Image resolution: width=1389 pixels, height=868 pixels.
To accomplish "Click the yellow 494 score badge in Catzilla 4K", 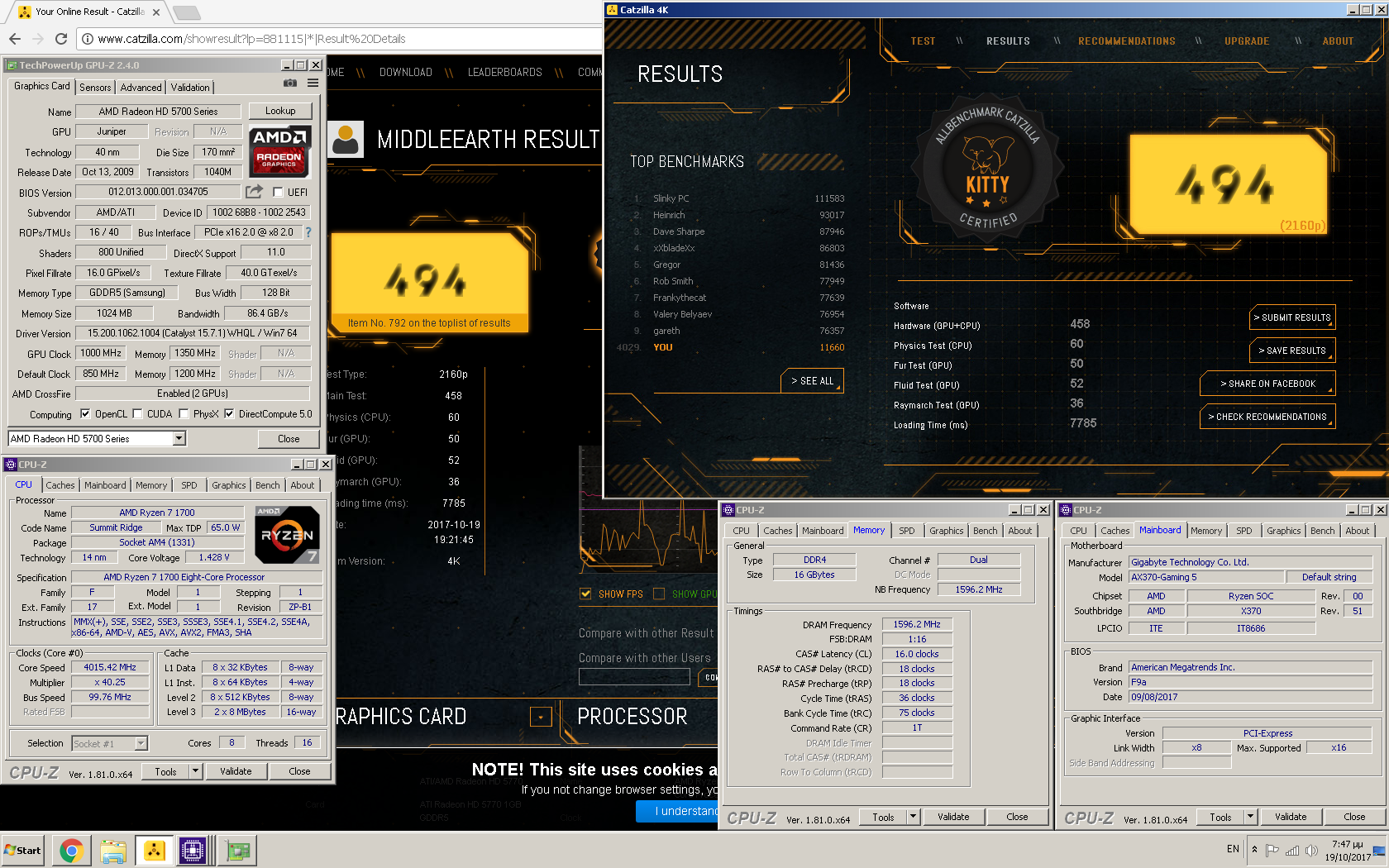I will [1228, 184].
